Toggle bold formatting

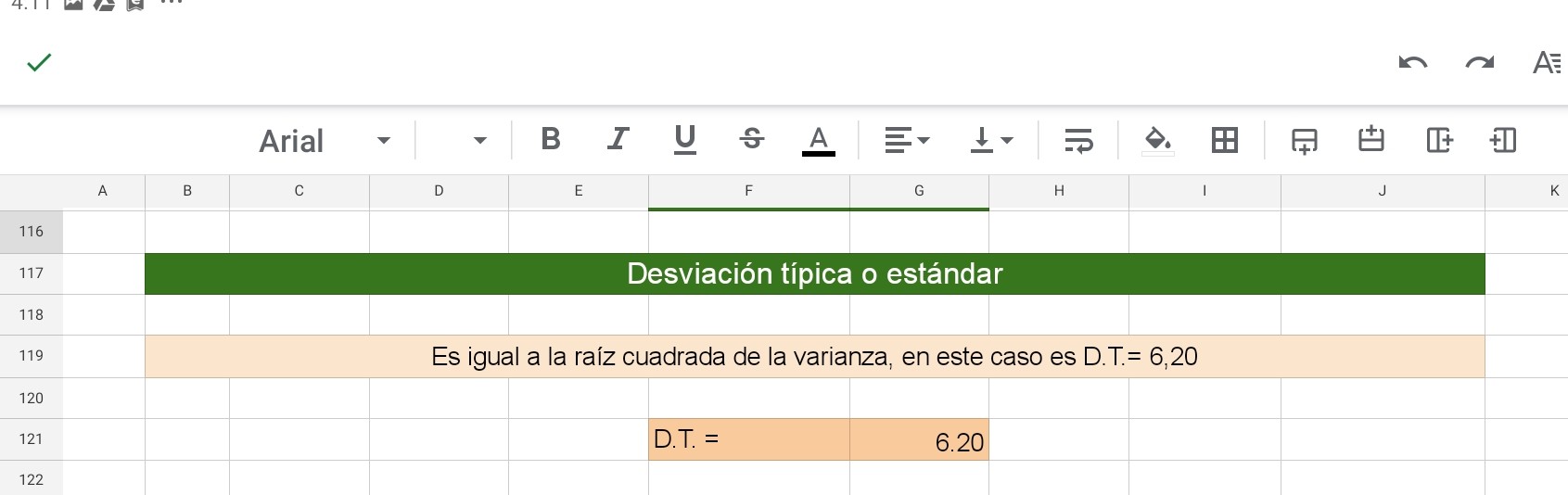[550, 140]
